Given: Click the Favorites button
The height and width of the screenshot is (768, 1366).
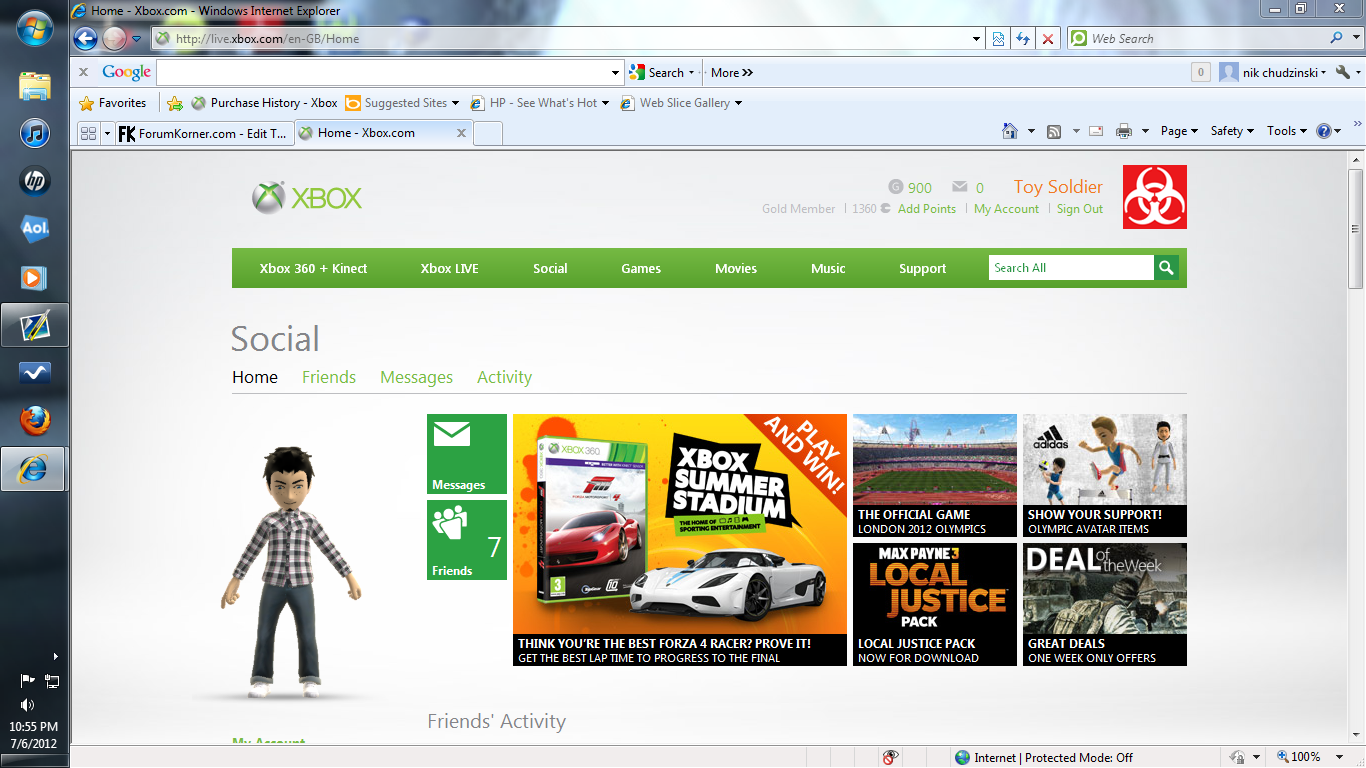Looking at the screenshot, I should (x=112, y=103).
